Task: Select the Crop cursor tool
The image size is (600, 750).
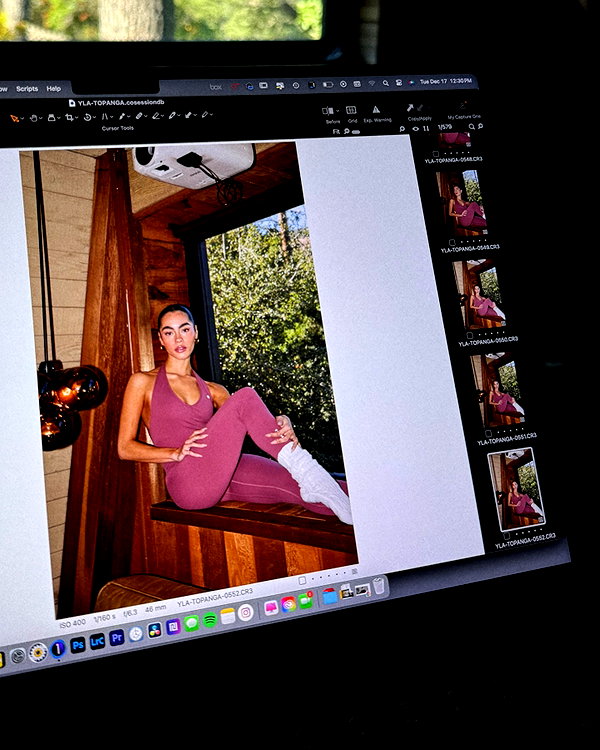Action: pyautogui.click(x=69, y=117)
